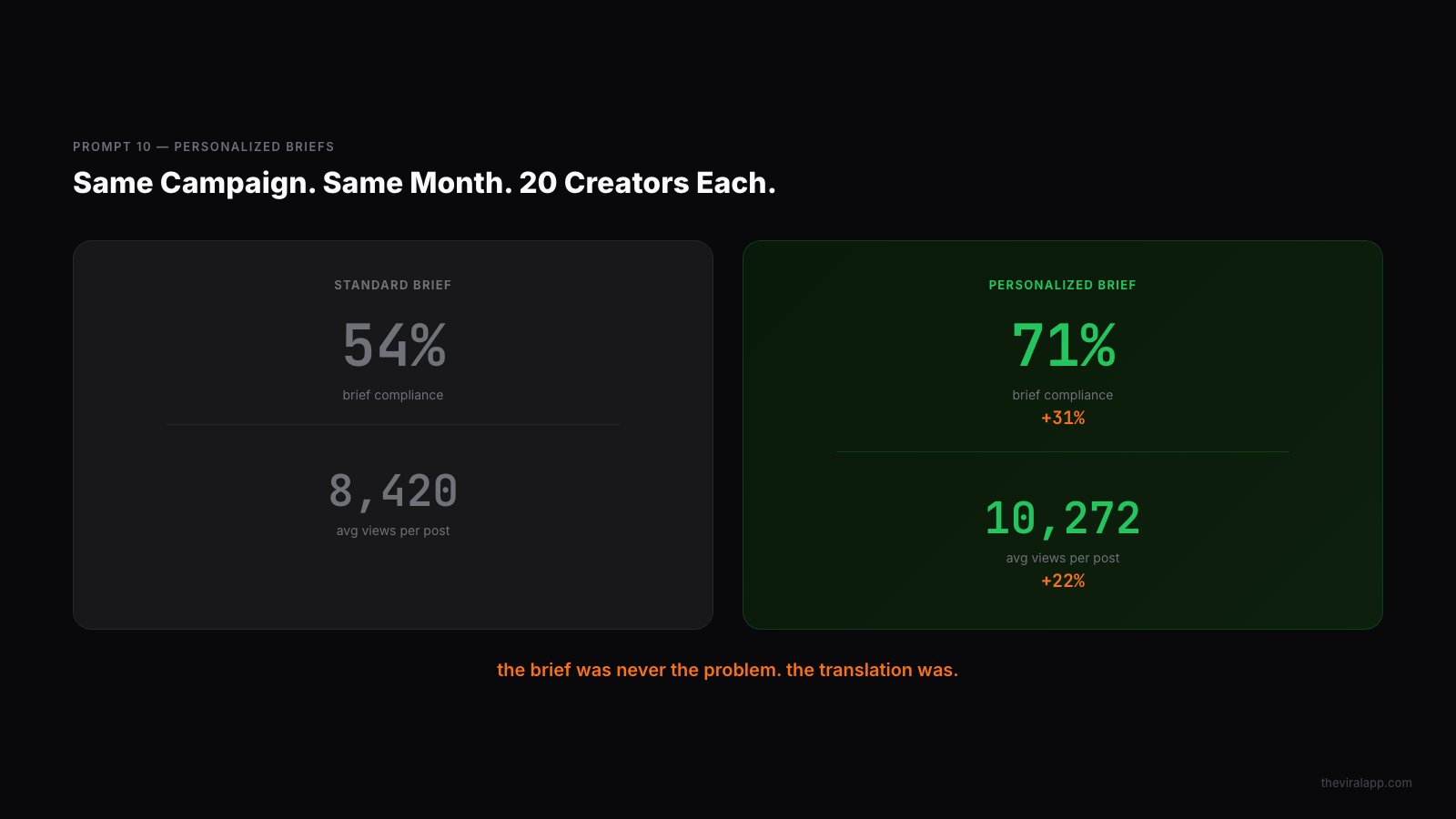
Task: Click the orange tagline about translation
Action: (x=728, y=670)
